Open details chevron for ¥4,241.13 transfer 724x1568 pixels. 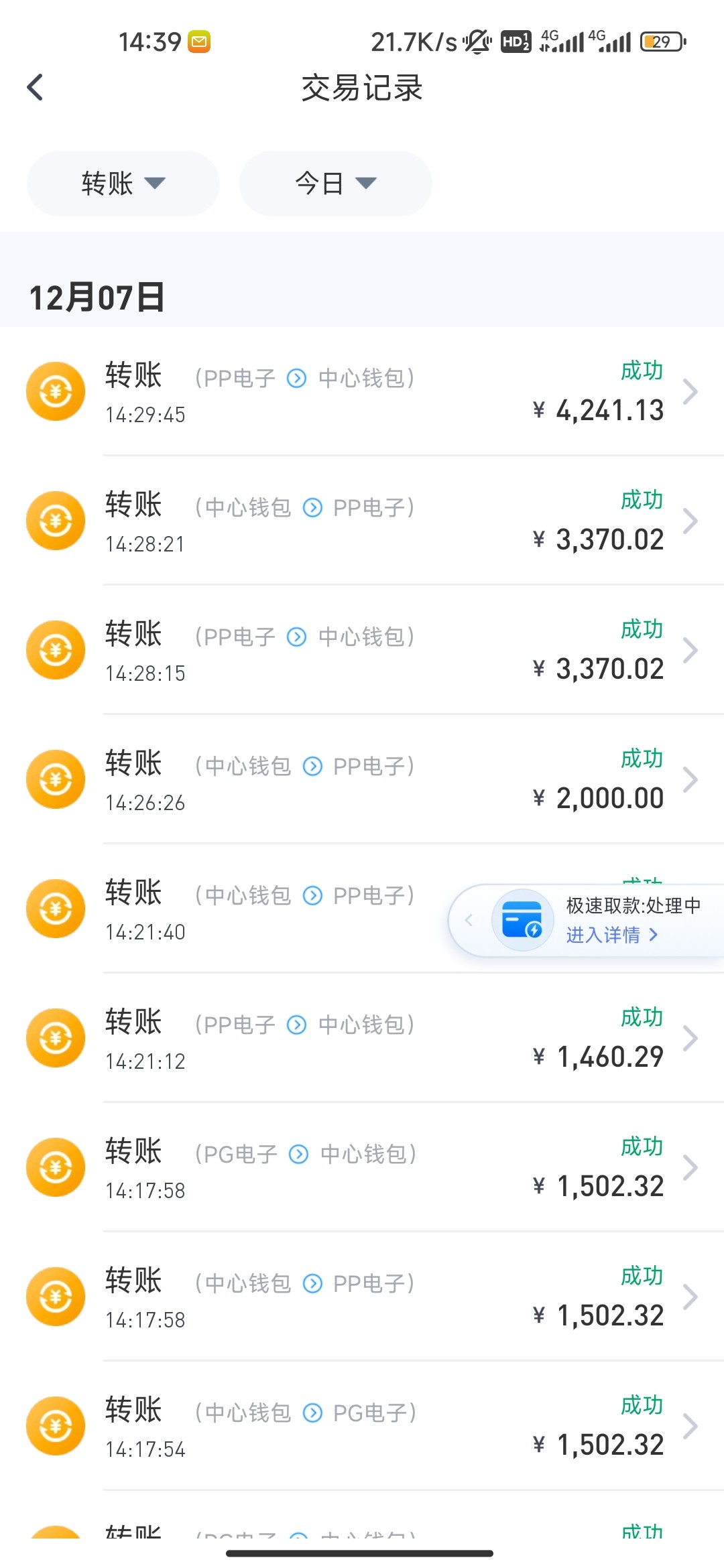click(x=690, y=392)
